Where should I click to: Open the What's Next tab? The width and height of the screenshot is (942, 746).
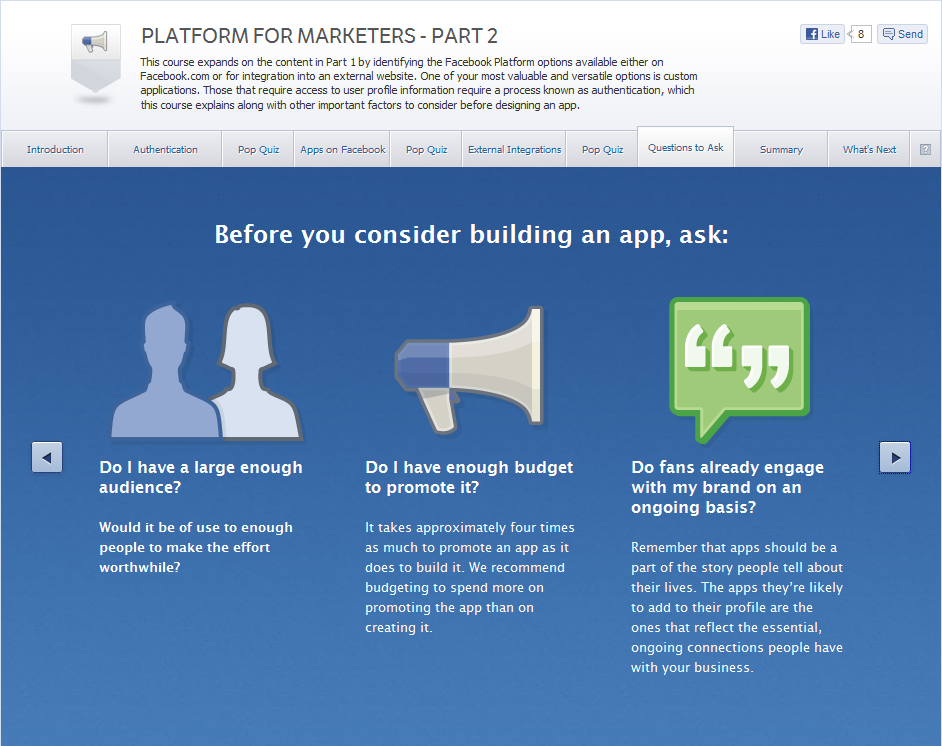pyautogui.click(x=869, y=149)
